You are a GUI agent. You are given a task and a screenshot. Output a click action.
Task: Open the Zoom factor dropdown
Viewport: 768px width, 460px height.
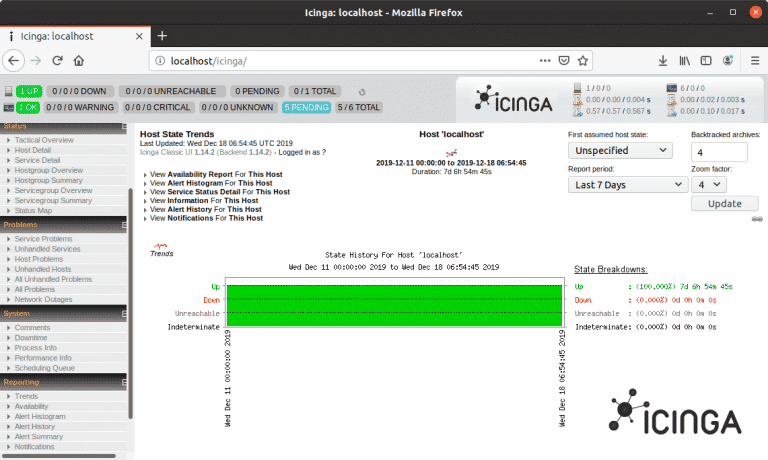coord(709,185)
